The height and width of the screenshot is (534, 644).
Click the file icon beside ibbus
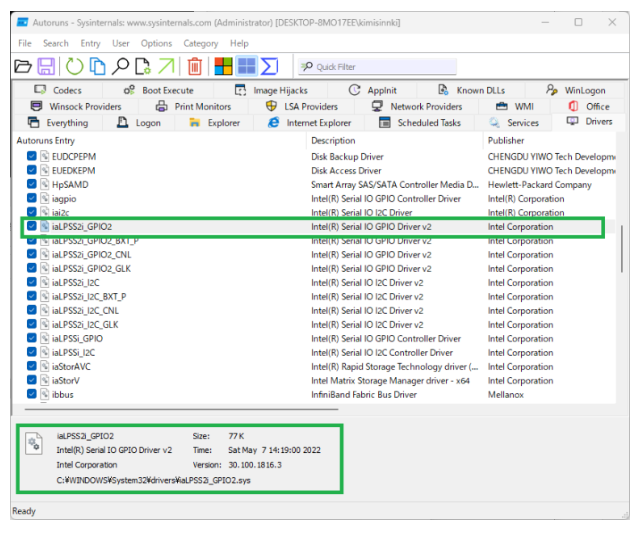pyautogui.click(x=45, y=394)
